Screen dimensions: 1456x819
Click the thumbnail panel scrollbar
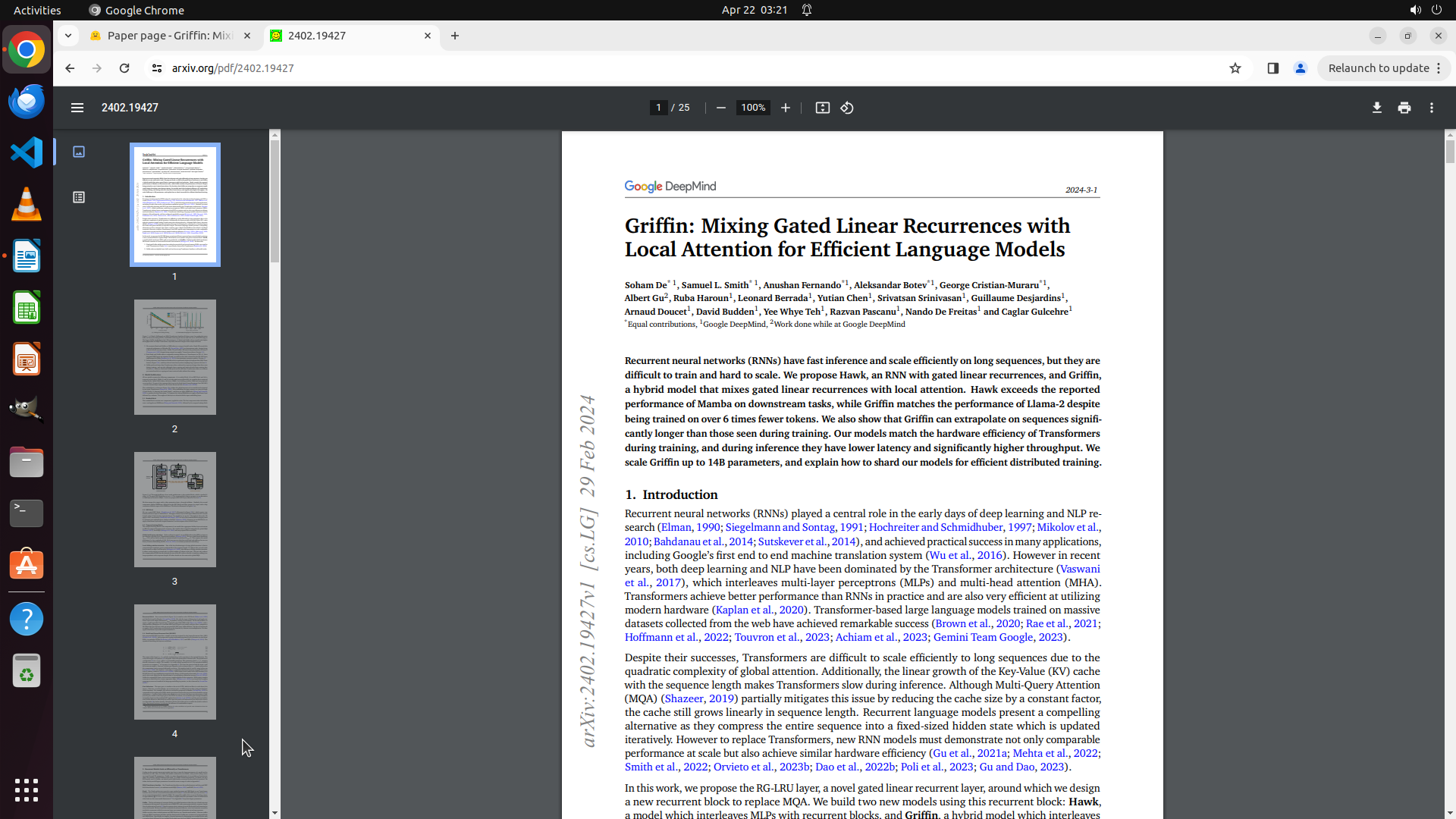tap(275, 201)
